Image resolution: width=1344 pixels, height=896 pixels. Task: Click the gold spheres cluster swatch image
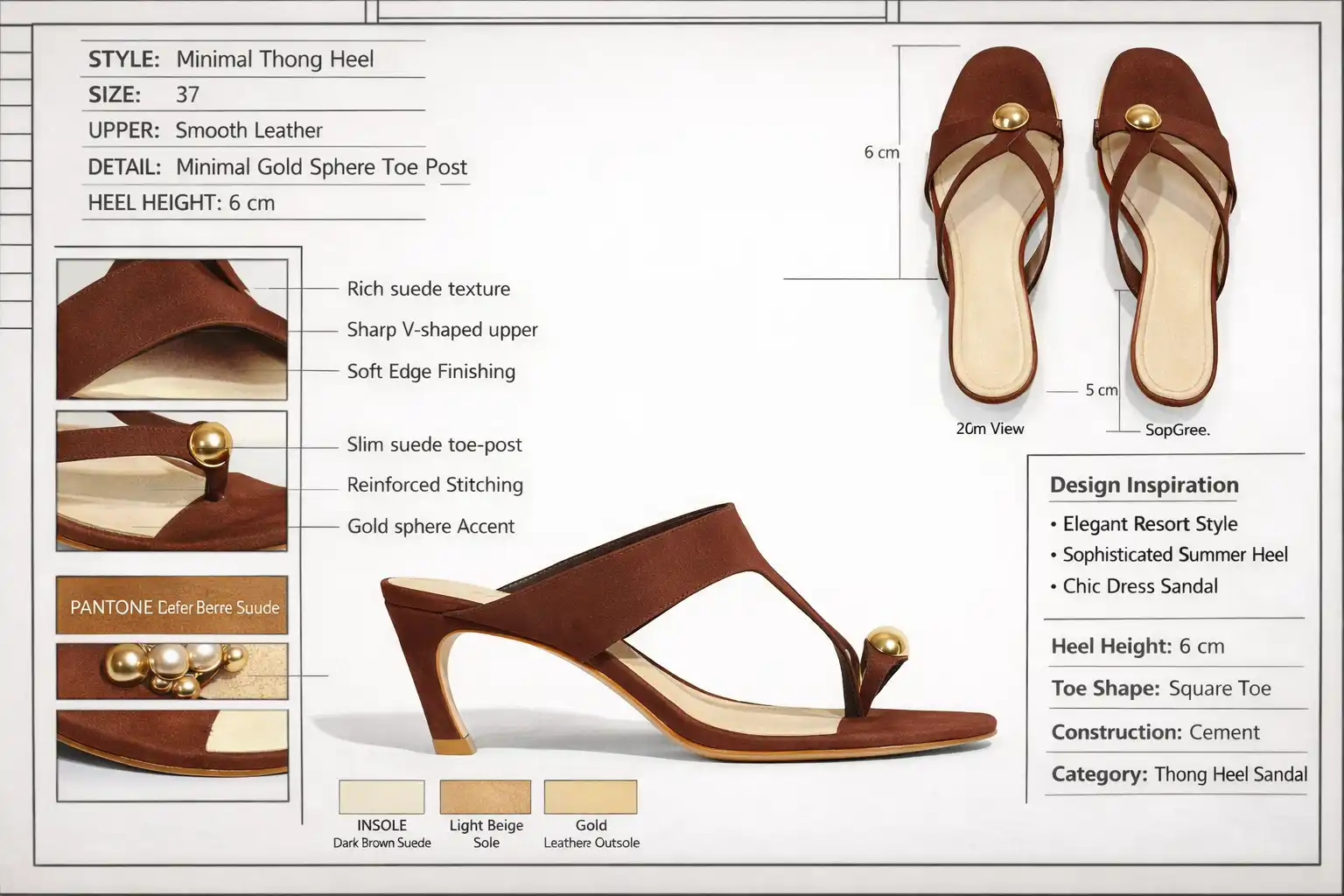[171, 672]
